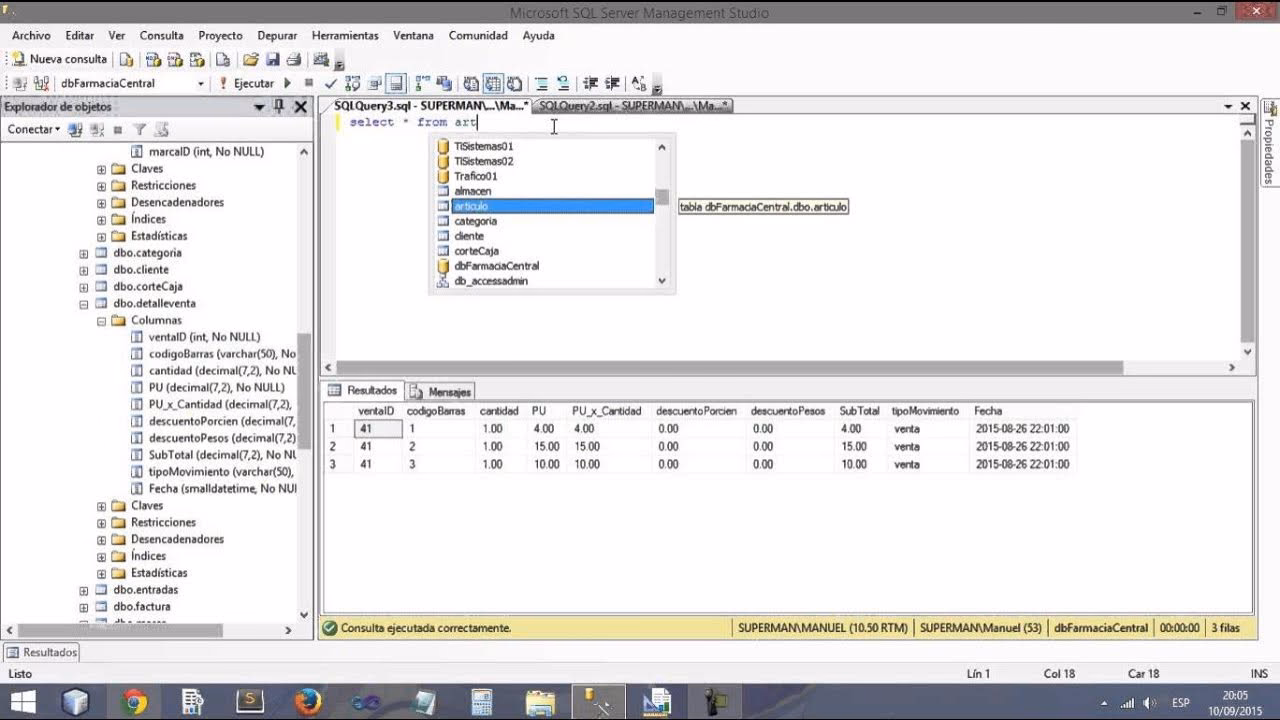Screen dimensions: 1280x720
Task: Pin the Explorador de objetos panel
Action: click(279, 106)
